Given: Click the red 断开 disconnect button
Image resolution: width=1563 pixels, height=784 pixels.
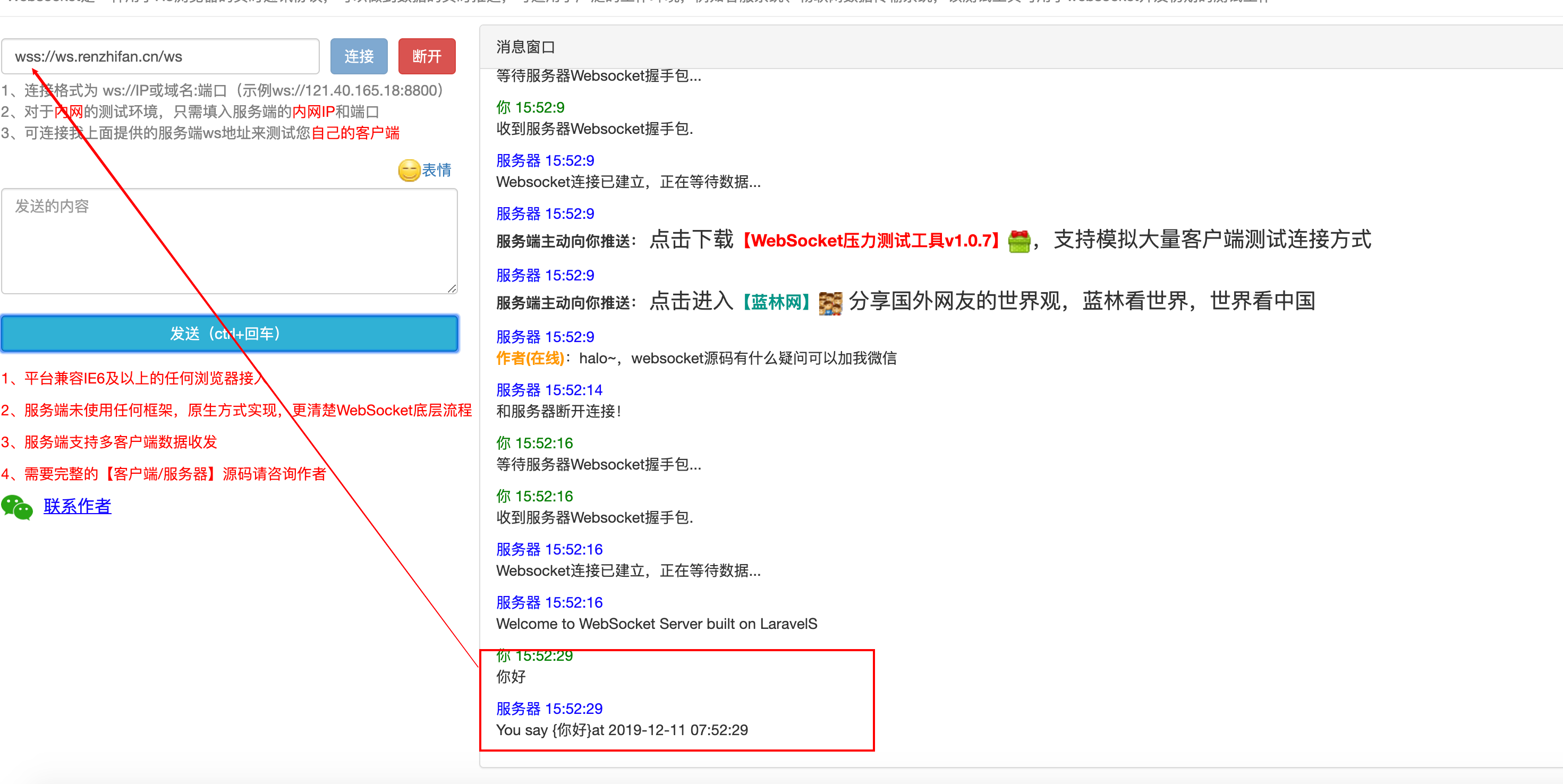Looking at the screenshot, I should (x=427, y=56).
